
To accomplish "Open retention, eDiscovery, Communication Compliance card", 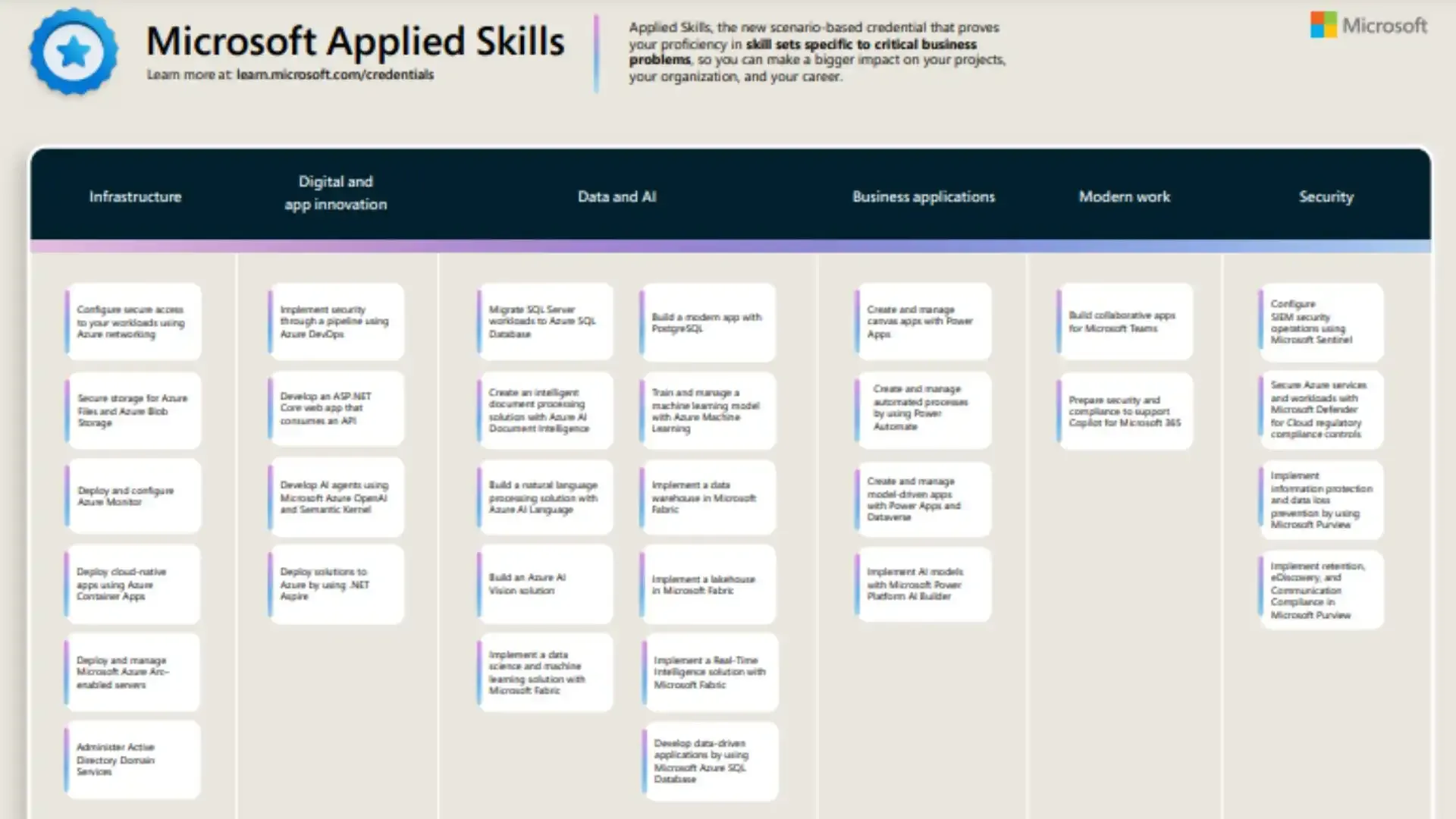I will coord(1321,590).
